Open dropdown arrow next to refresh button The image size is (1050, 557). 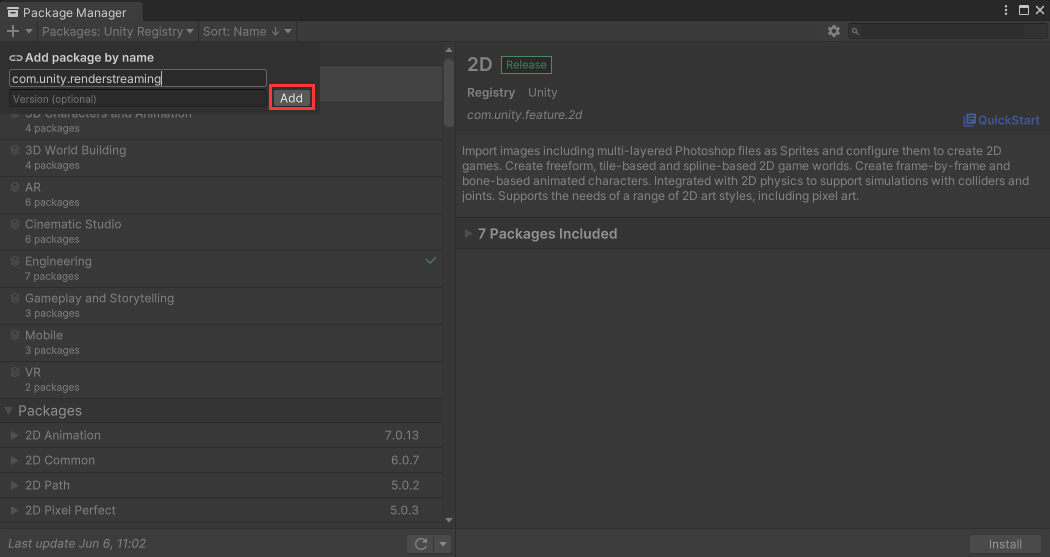pos(443,544)
